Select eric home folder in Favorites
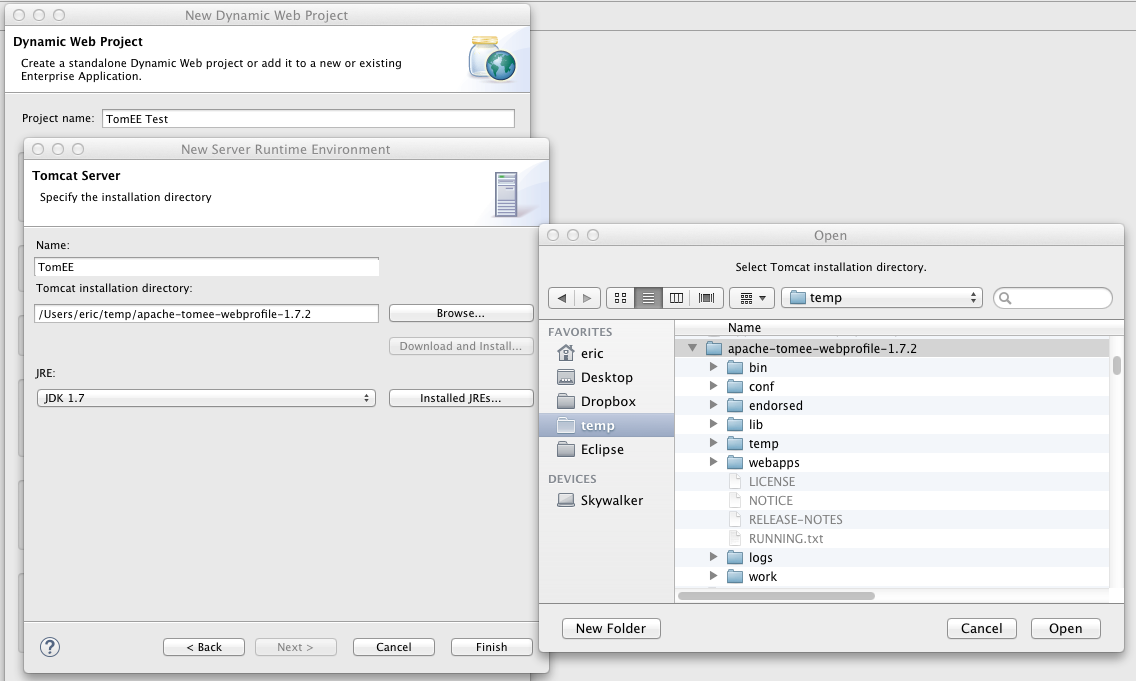This screenshot has width=1136, height=681. pos(606,354)
